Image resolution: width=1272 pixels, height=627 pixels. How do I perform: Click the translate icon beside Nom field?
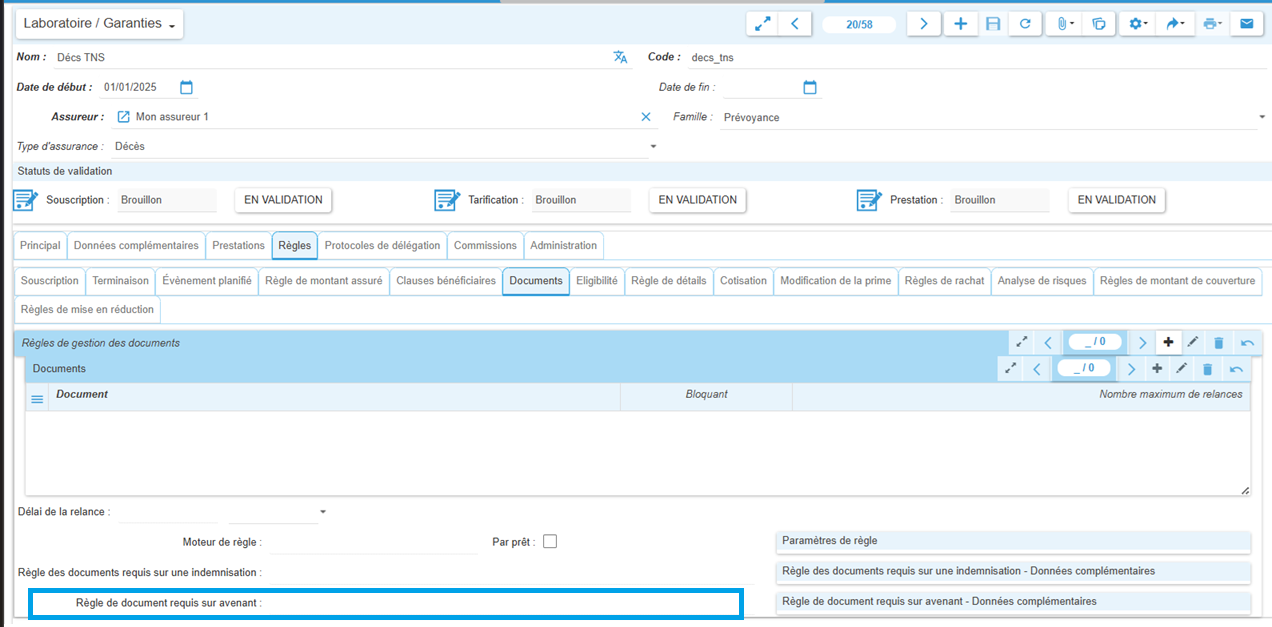point(620,57)
